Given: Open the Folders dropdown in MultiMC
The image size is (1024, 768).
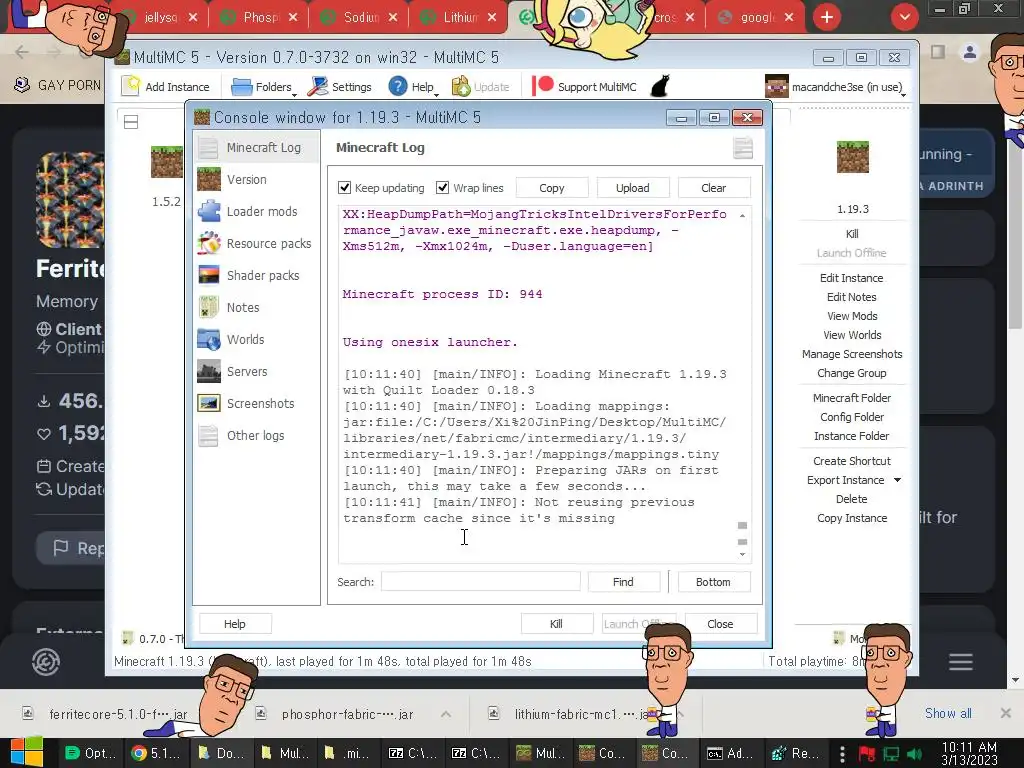Looking at the screenshot, I should 264,87.
